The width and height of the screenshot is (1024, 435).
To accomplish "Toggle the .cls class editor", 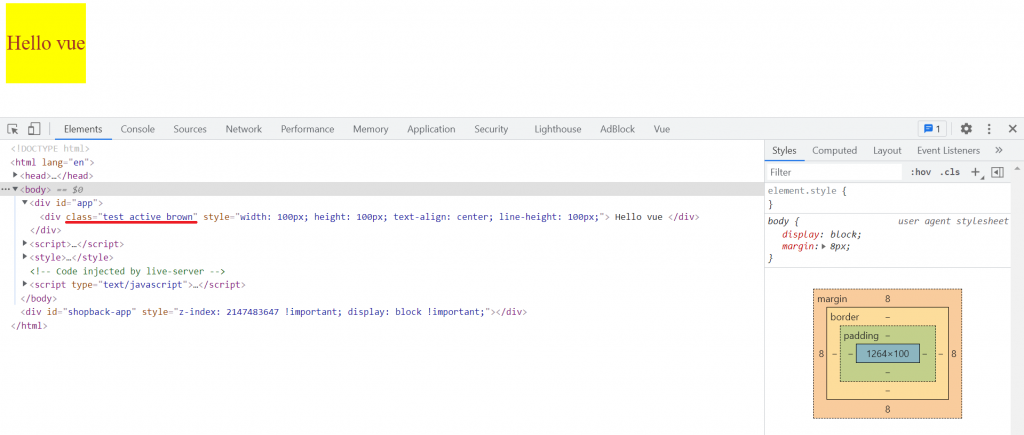I will tap(950, 172).
